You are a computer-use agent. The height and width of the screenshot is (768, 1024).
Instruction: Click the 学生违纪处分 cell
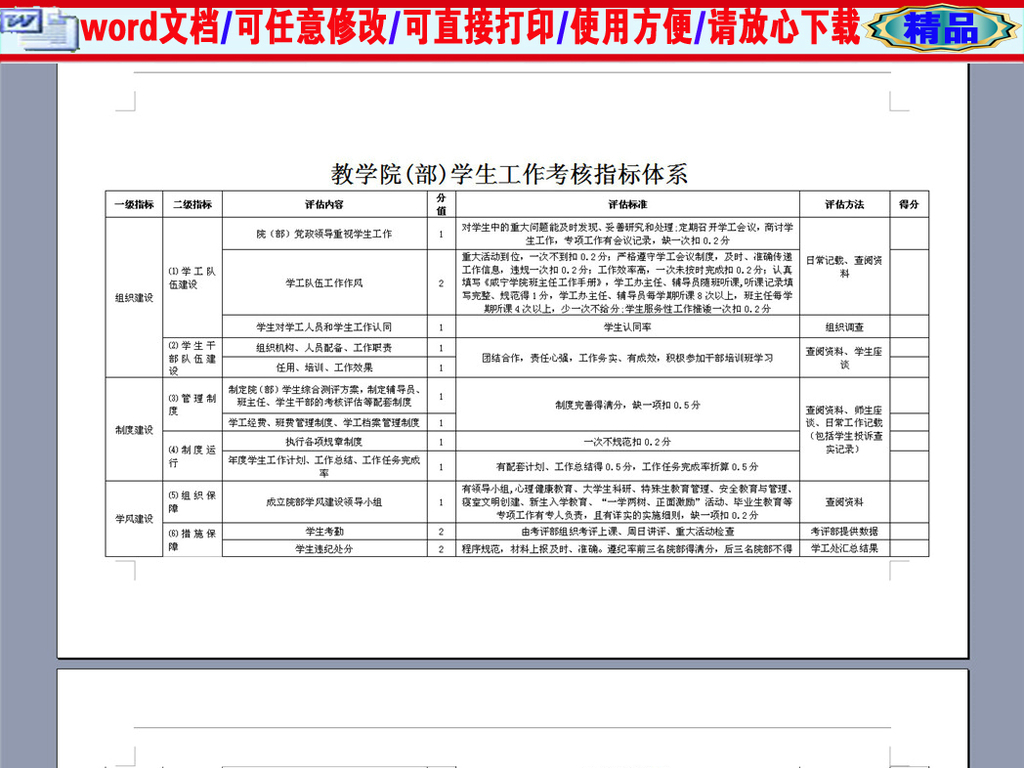(x=325, y=549)
